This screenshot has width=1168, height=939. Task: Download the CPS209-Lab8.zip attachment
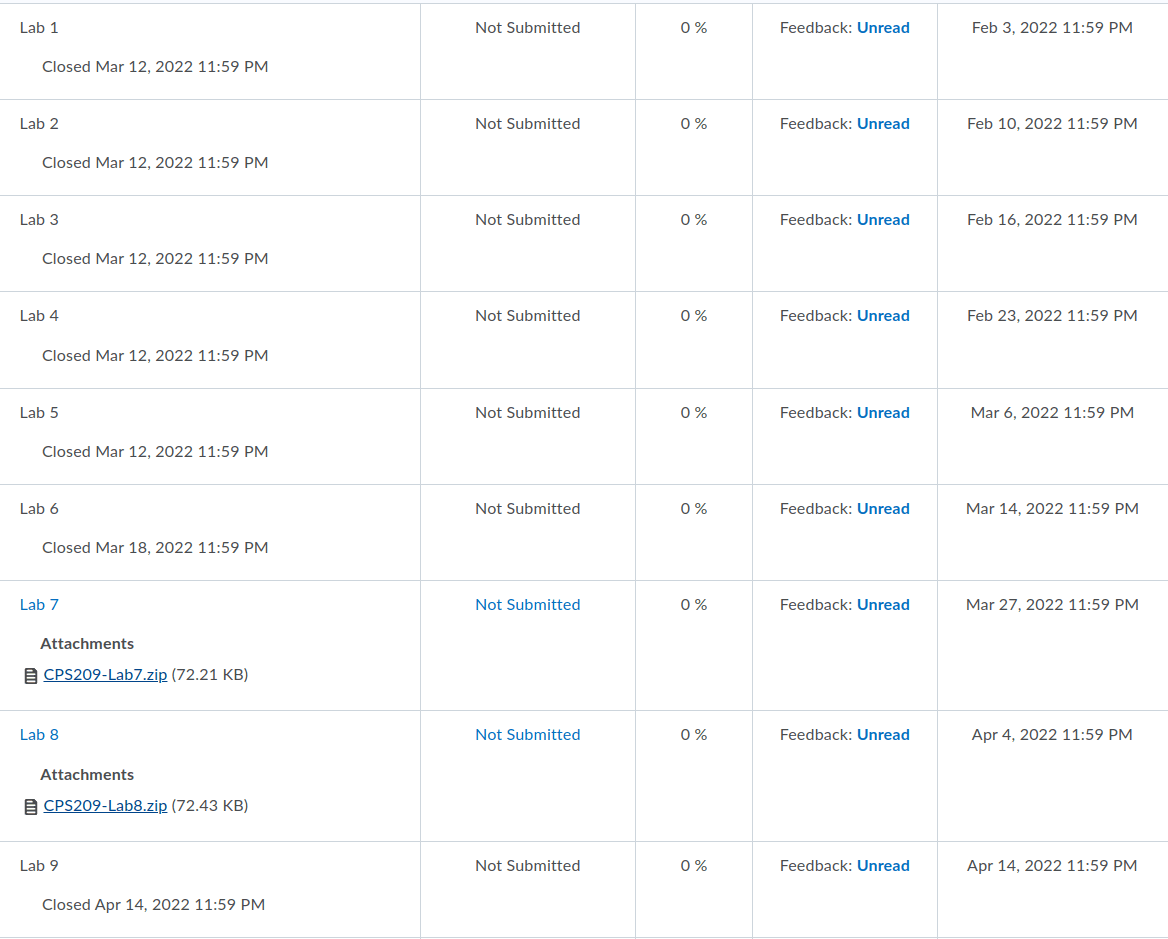tap(105, 806)
